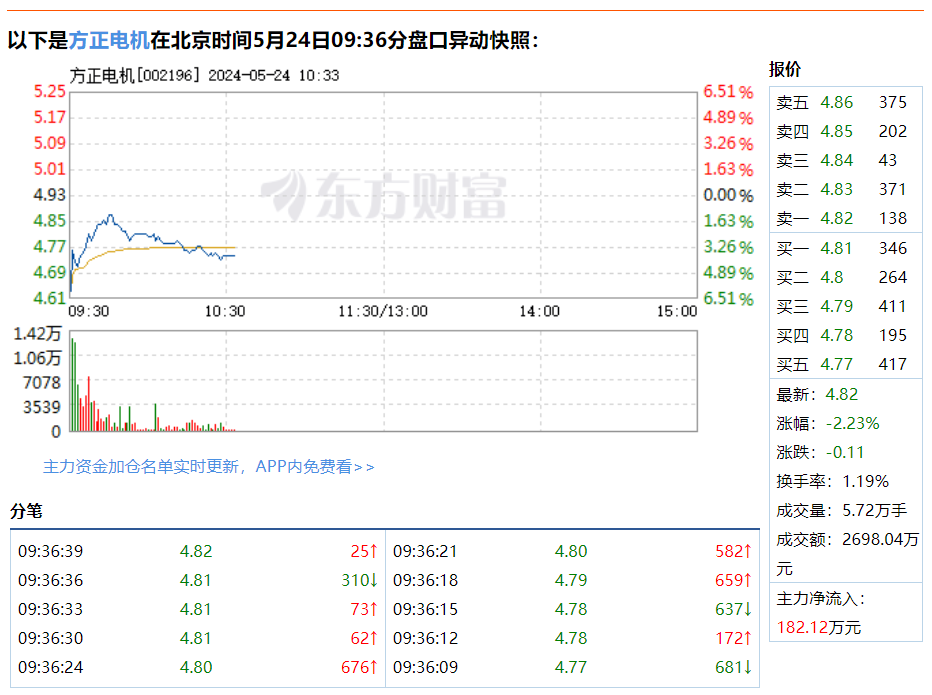Viewport: 932px width, 695px height.
Task: Select the 09:36:18 tick row
Action: tap(572, 581)
